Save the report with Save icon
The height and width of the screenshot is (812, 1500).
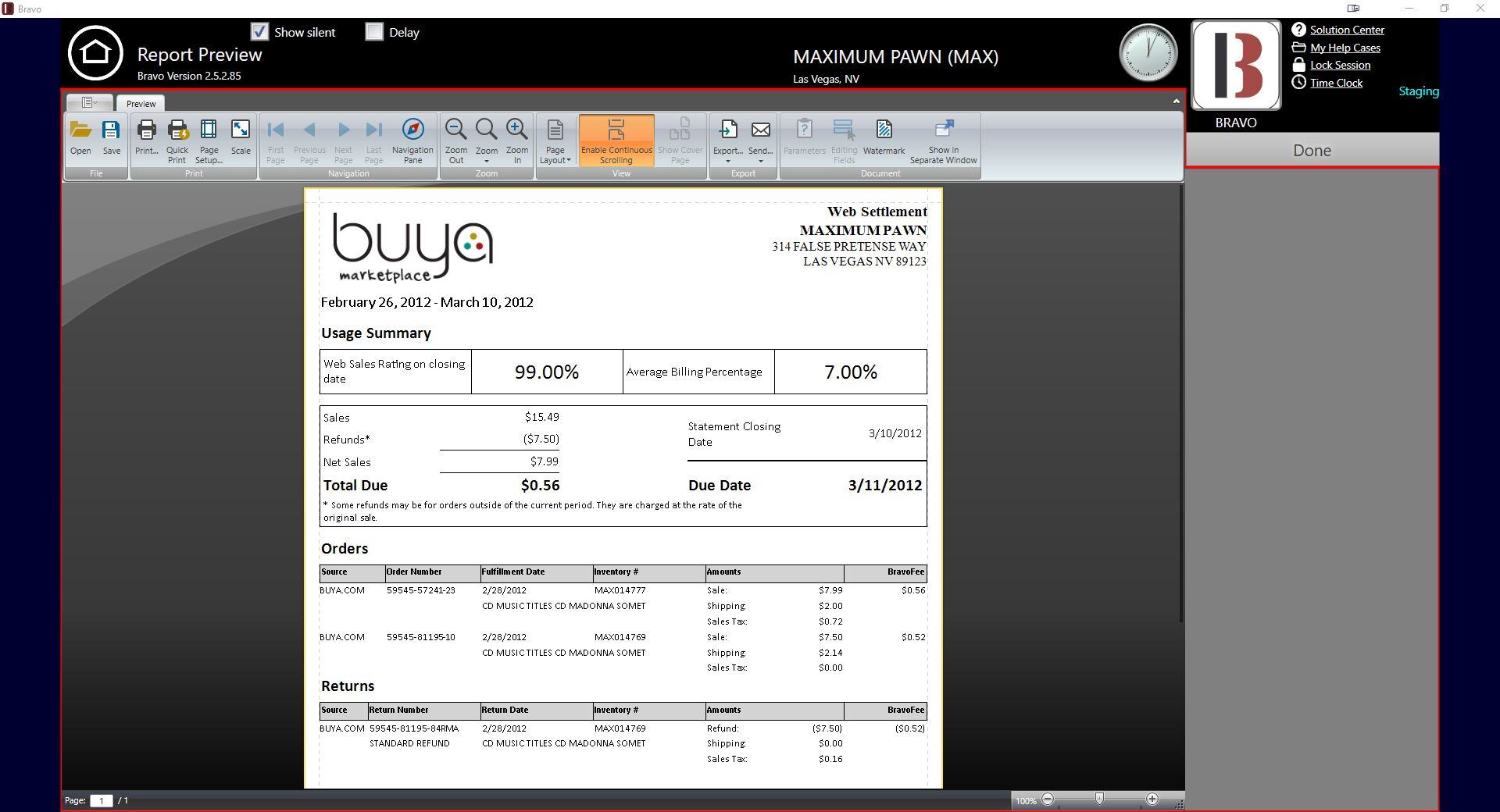(112, 139)
